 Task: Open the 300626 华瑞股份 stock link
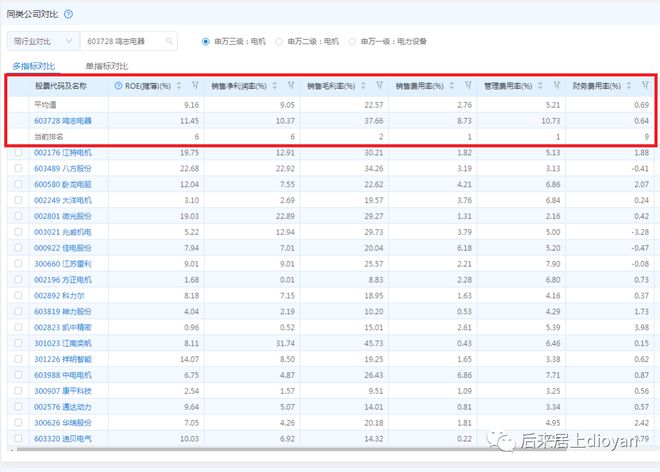point(63,423)
